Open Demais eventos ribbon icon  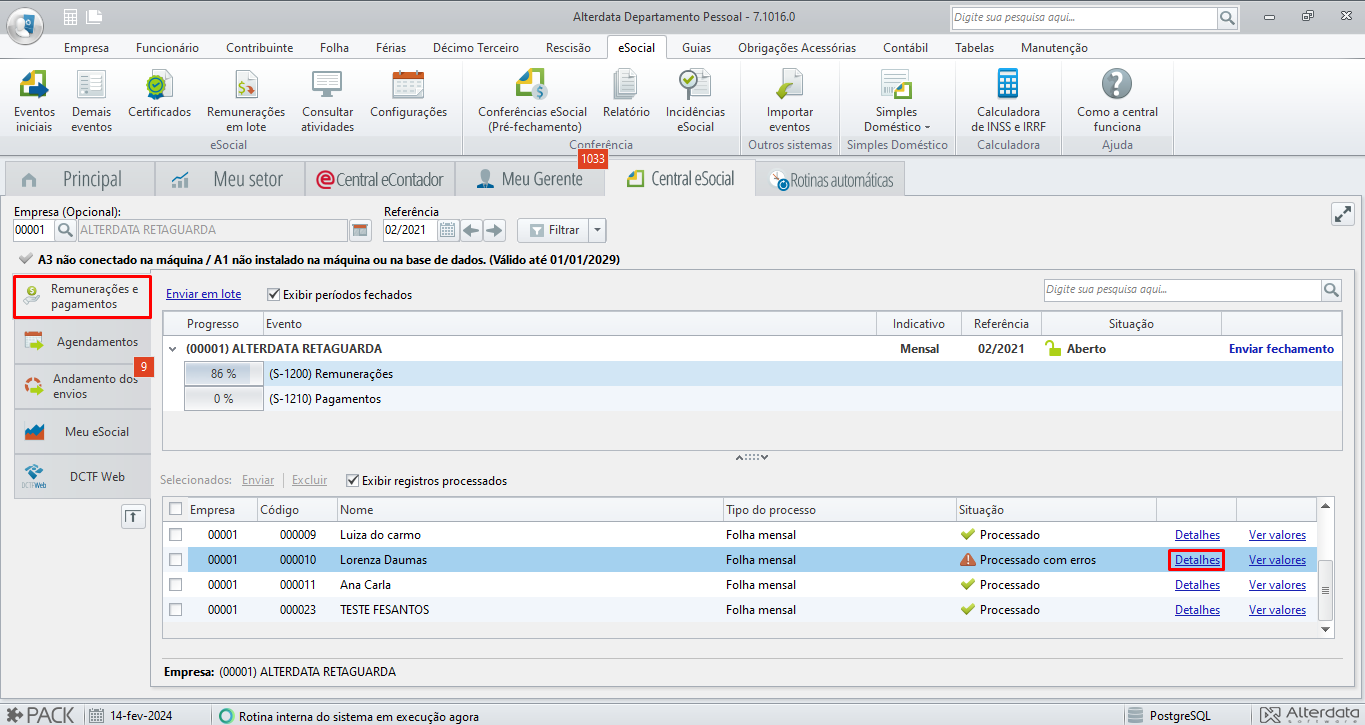[91, 101]
